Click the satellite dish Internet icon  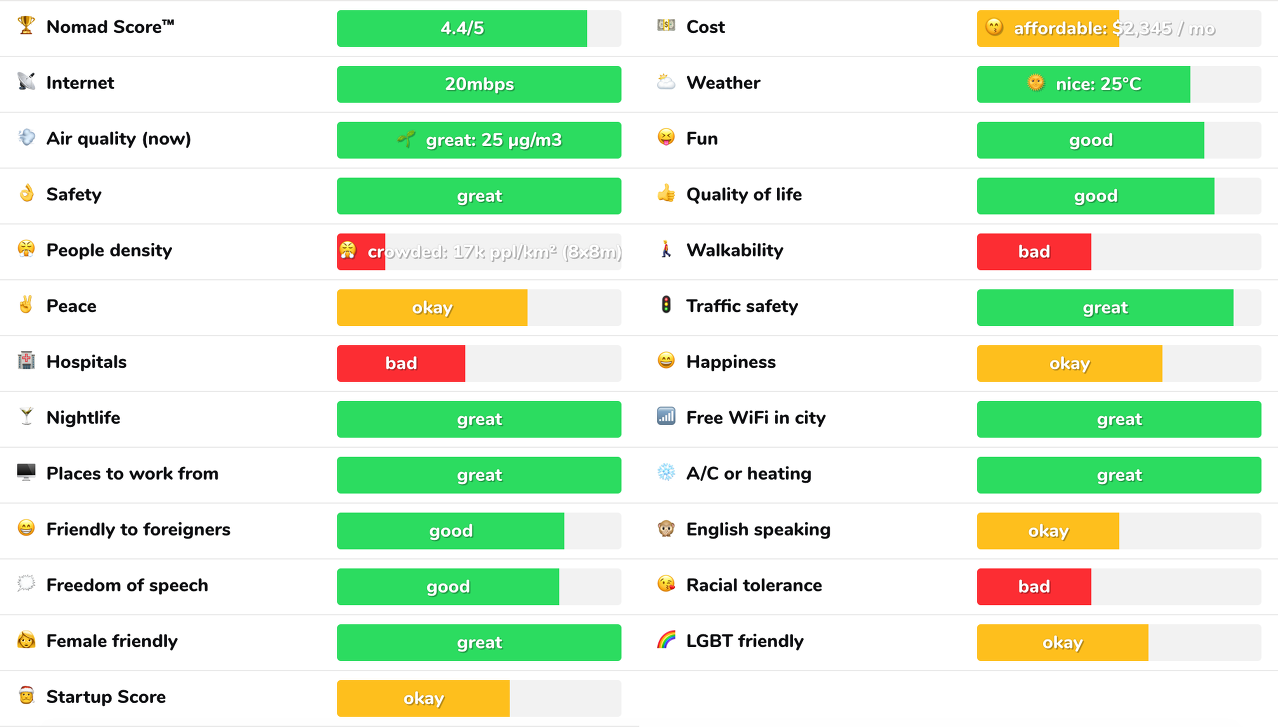click(x=26, y=82)
